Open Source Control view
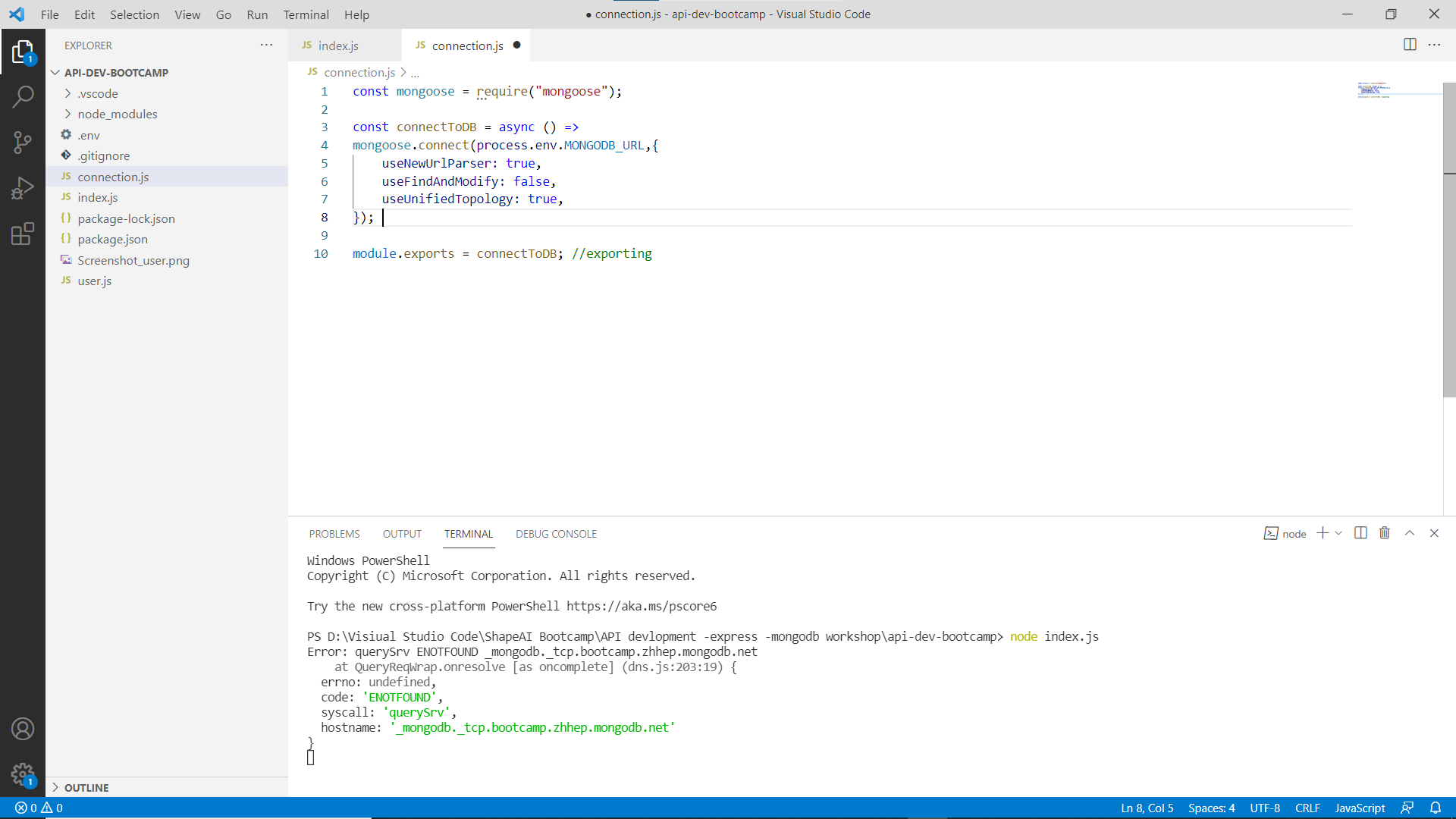Screen dimensions: 1456x819 (x=23, y=142)
